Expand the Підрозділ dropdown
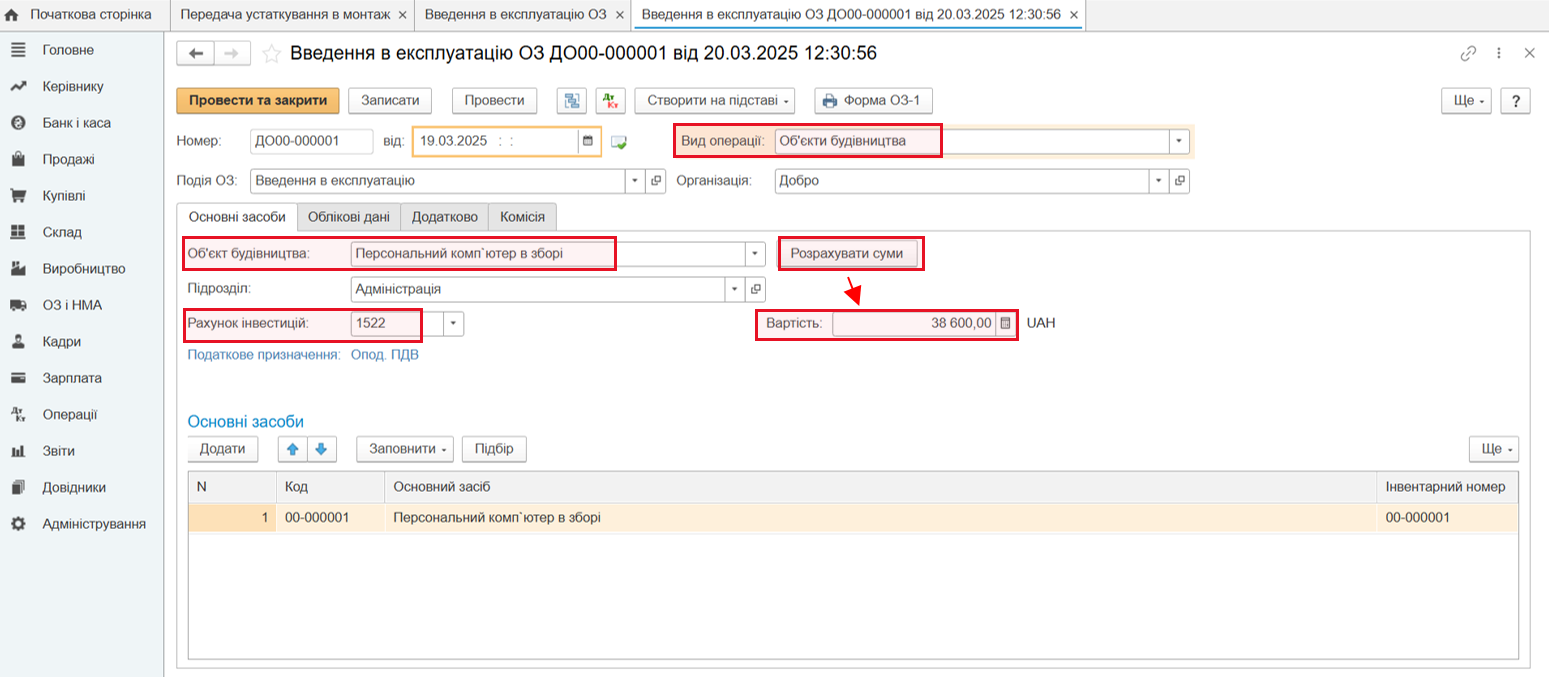Screen dimensions: 1549x677 pos(736,289)
